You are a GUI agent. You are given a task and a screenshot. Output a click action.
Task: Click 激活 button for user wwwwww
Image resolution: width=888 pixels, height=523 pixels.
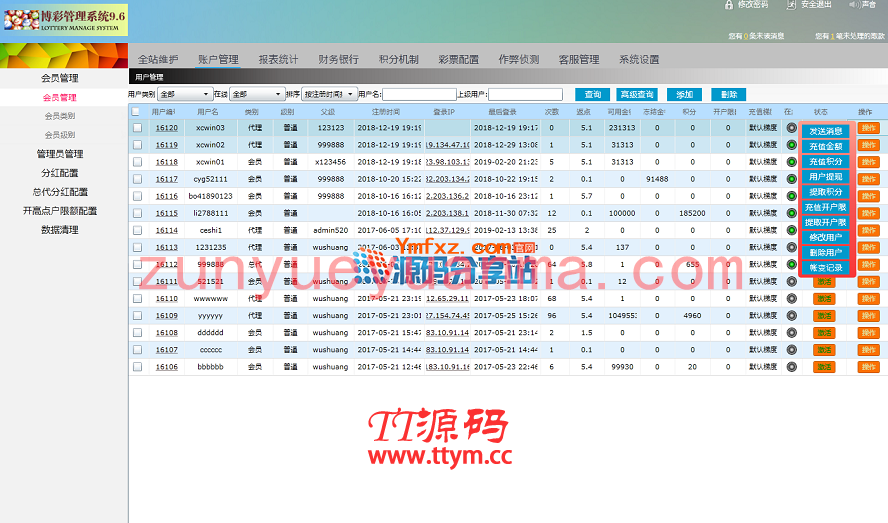pos(824,299)
